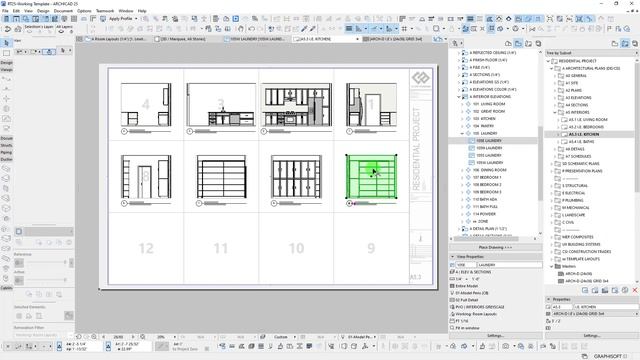Open the ARCH-D master layout dropdown in Properties
Image resolution: width=640 pixels, height=360 pixels.
(596, 314)
